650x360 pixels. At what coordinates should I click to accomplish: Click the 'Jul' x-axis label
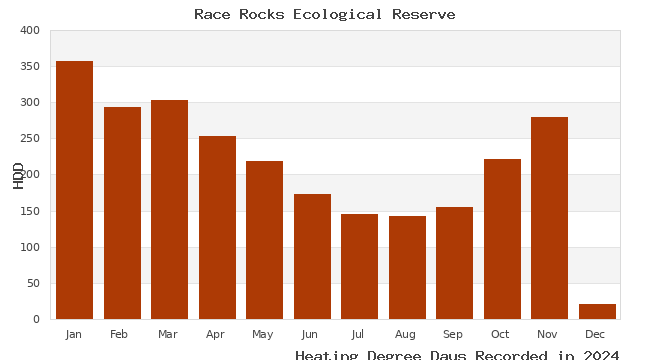coord(357,334)
